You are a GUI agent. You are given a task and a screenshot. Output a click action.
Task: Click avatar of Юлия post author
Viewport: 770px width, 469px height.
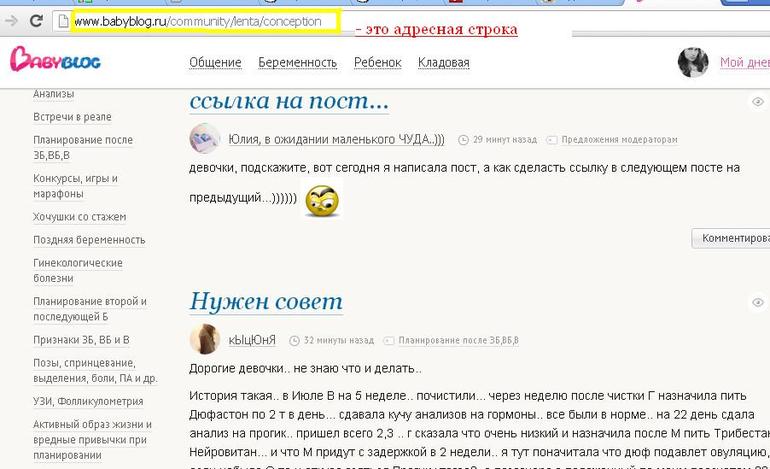(204, 138)
